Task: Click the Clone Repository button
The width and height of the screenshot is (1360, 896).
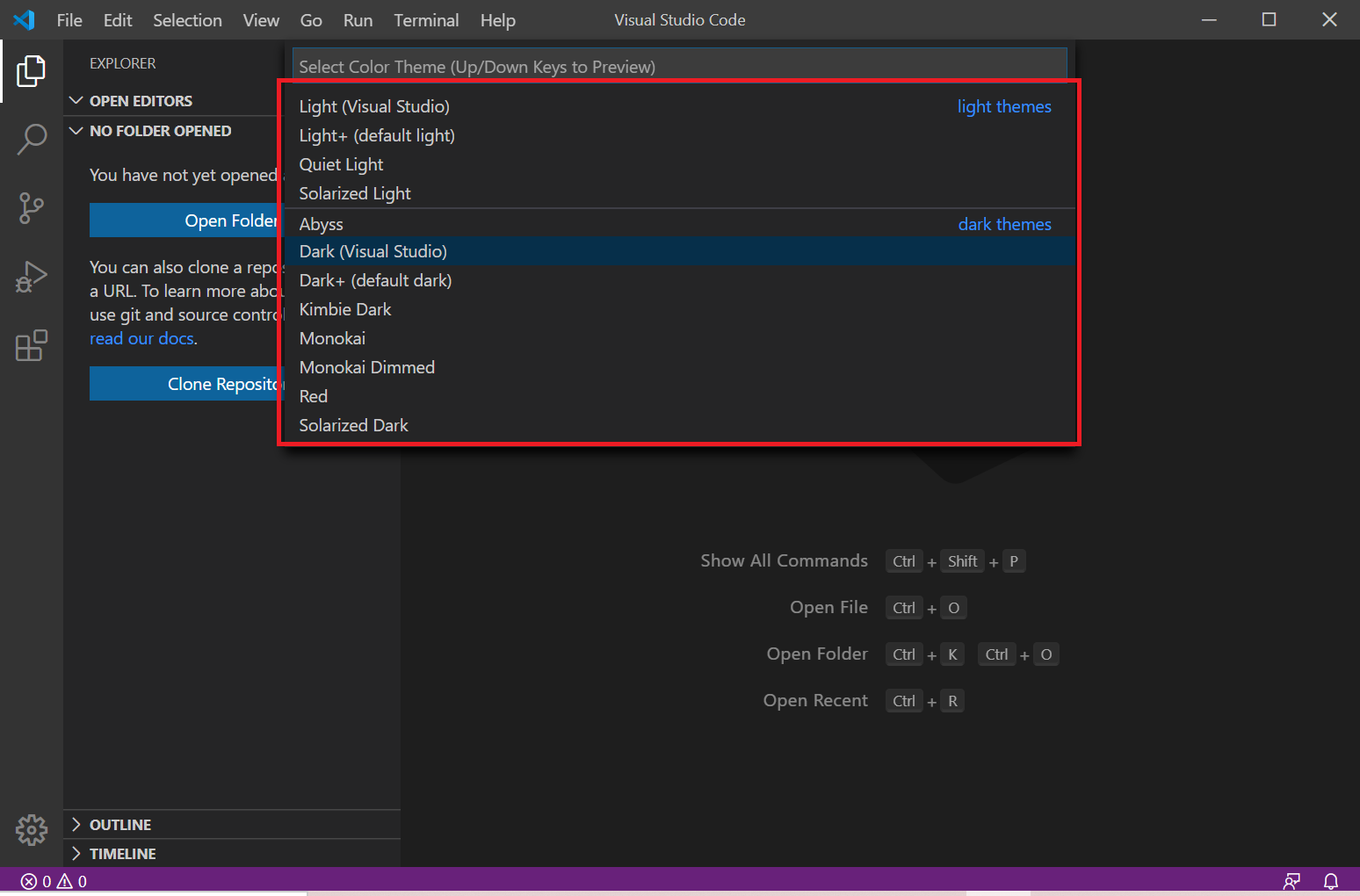Action: click(186, 384)
